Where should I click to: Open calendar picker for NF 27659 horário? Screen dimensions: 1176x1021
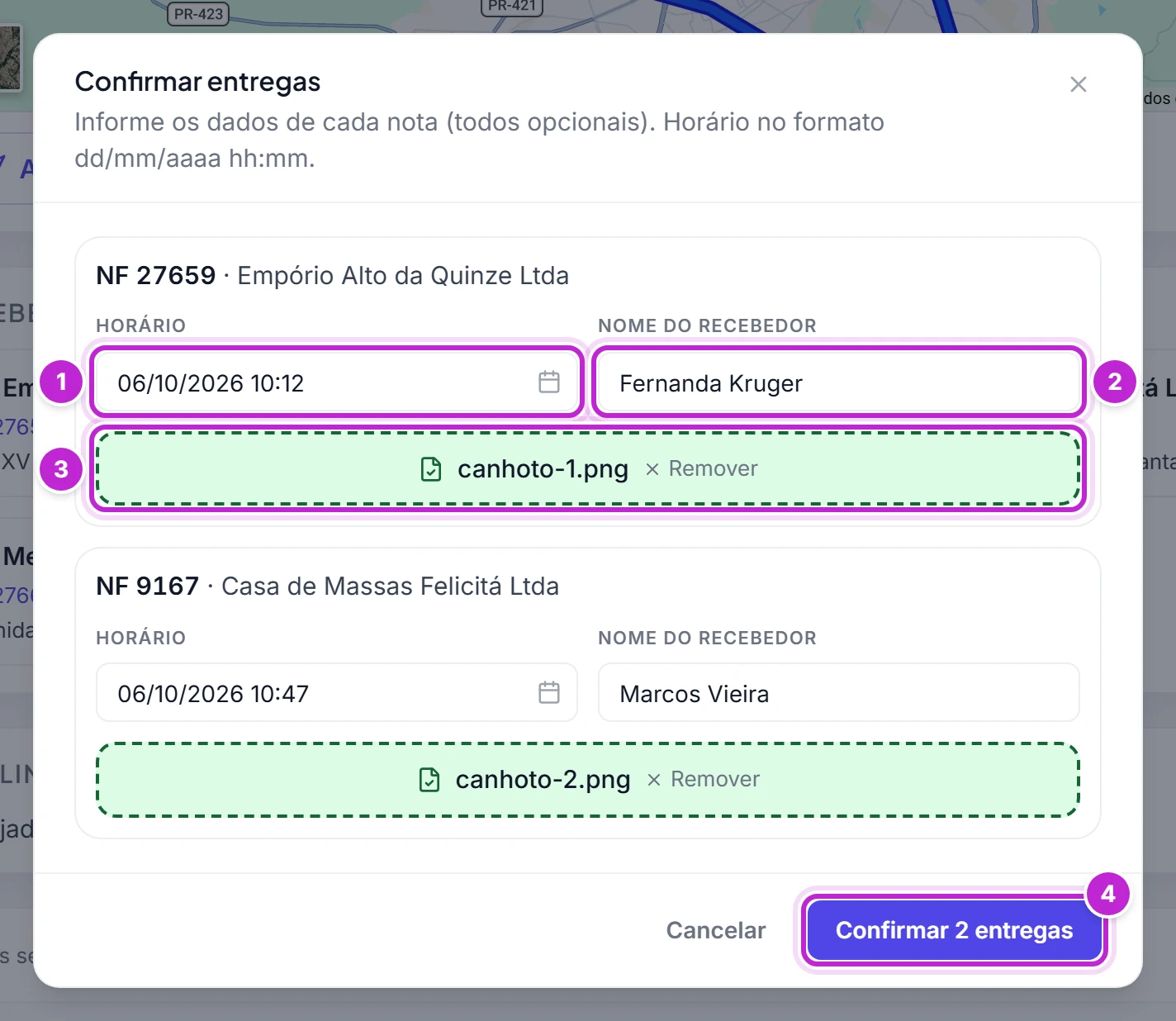tap(549, 382)
